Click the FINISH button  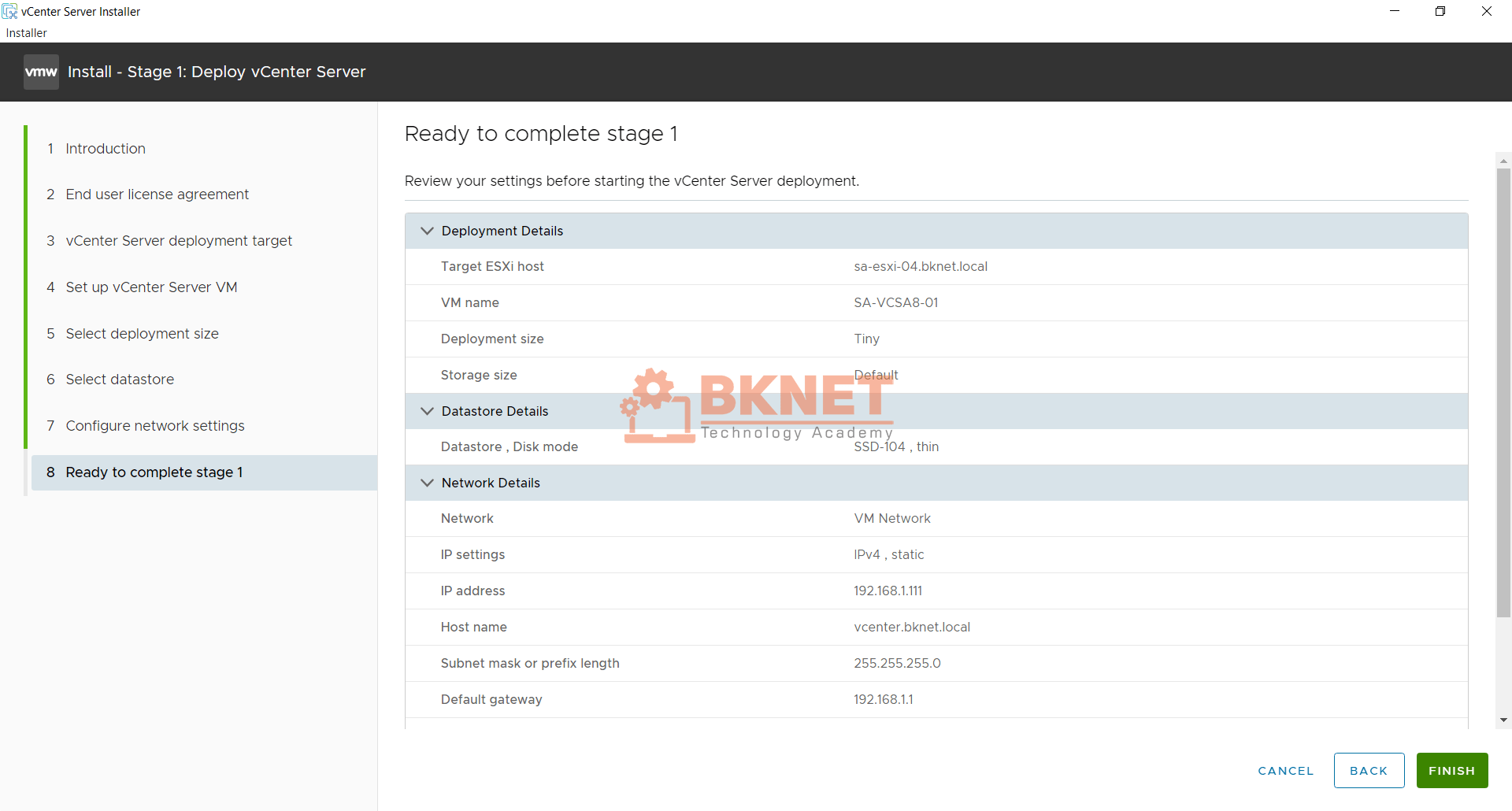(x=1451, y=770)
